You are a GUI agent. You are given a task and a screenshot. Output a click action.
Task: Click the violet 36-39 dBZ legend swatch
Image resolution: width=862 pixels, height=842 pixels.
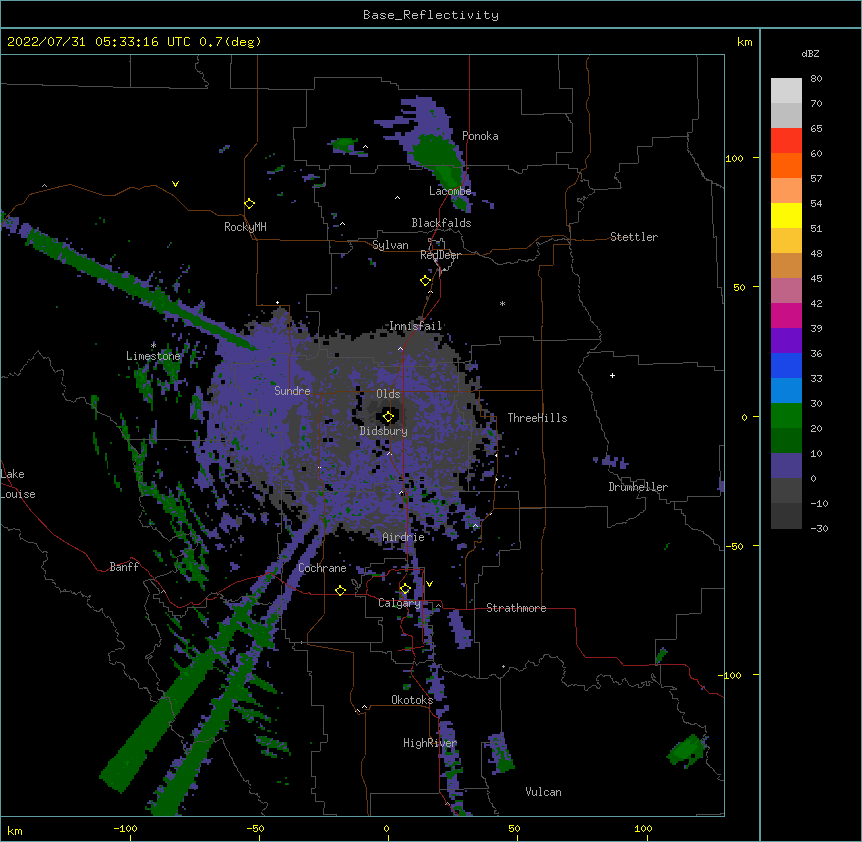(786, 341)
